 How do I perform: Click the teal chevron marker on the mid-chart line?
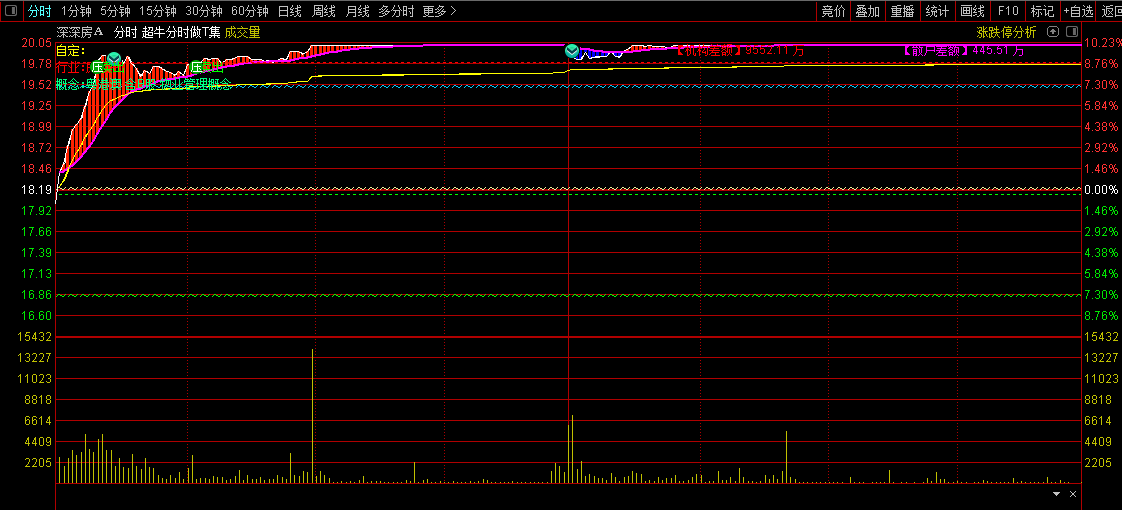pyautogui.click(x=572, y=50)
